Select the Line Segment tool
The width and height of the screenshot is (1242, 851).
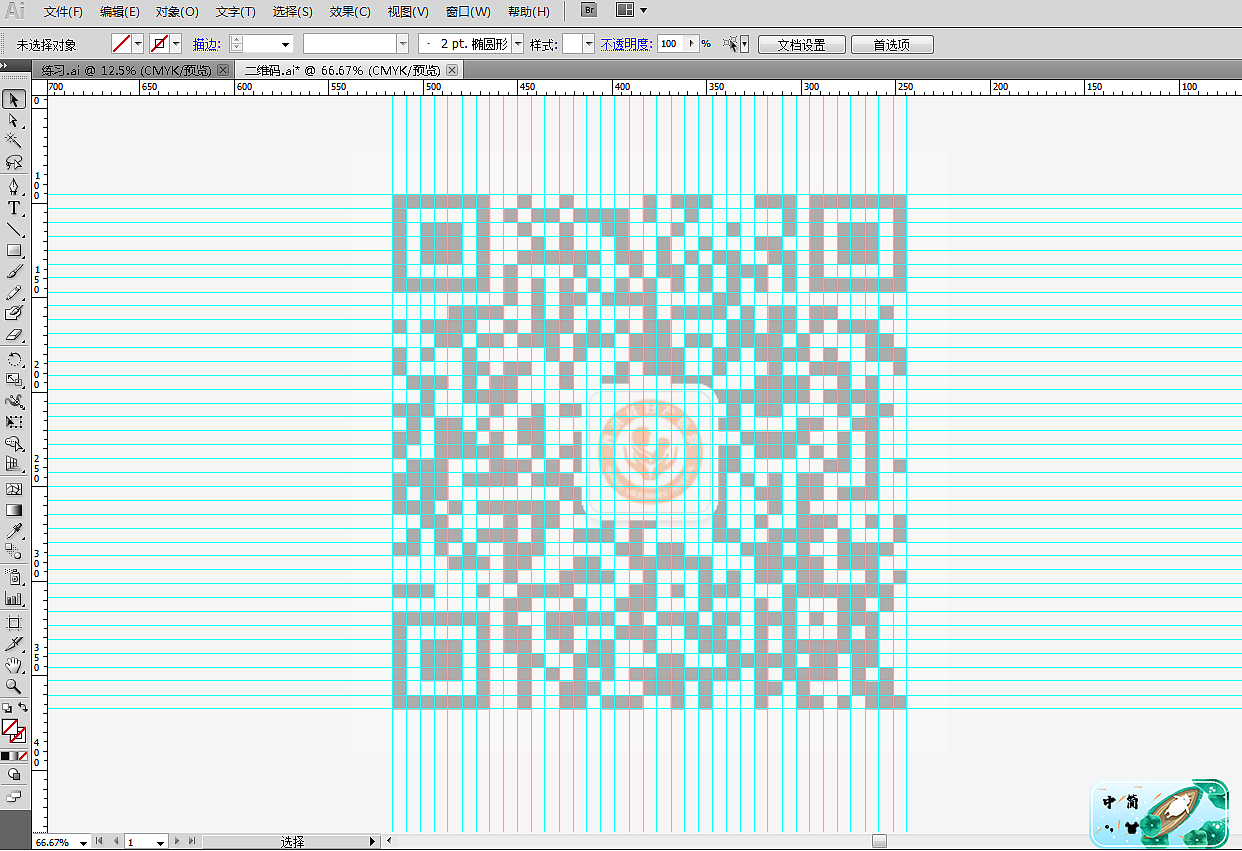coord(14,229)
